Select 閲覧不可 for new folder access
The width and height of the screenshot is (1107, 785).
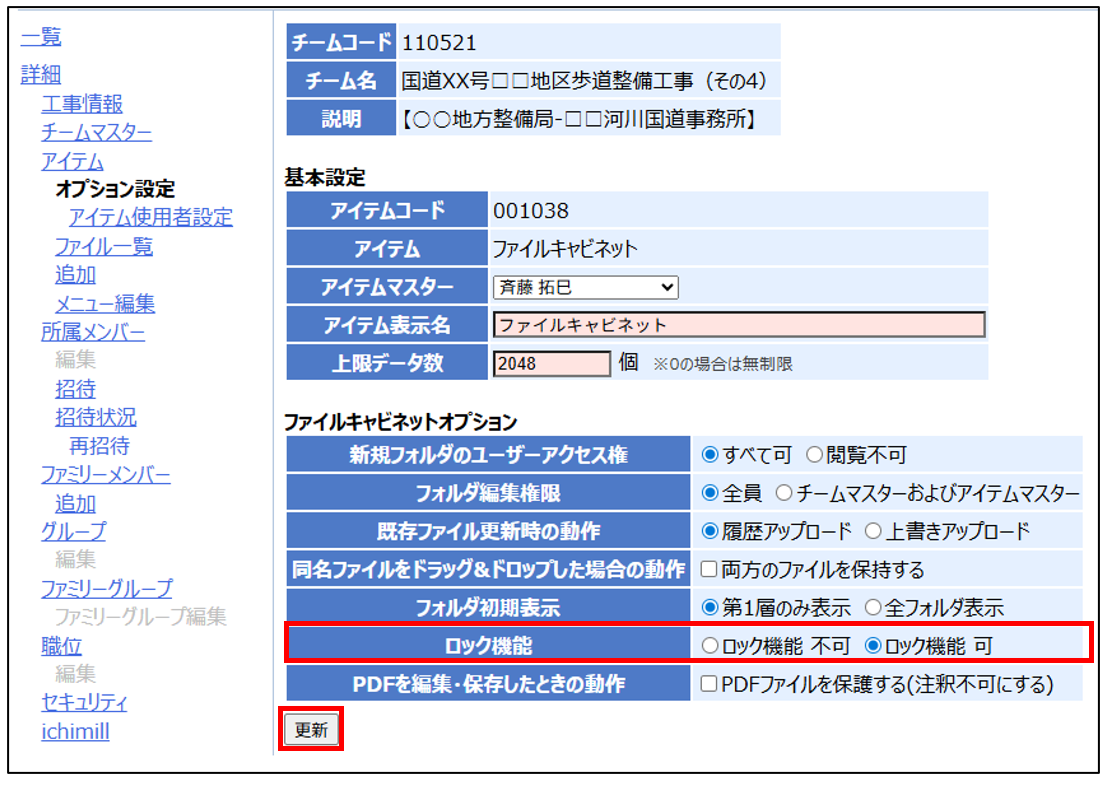(814, 455)
